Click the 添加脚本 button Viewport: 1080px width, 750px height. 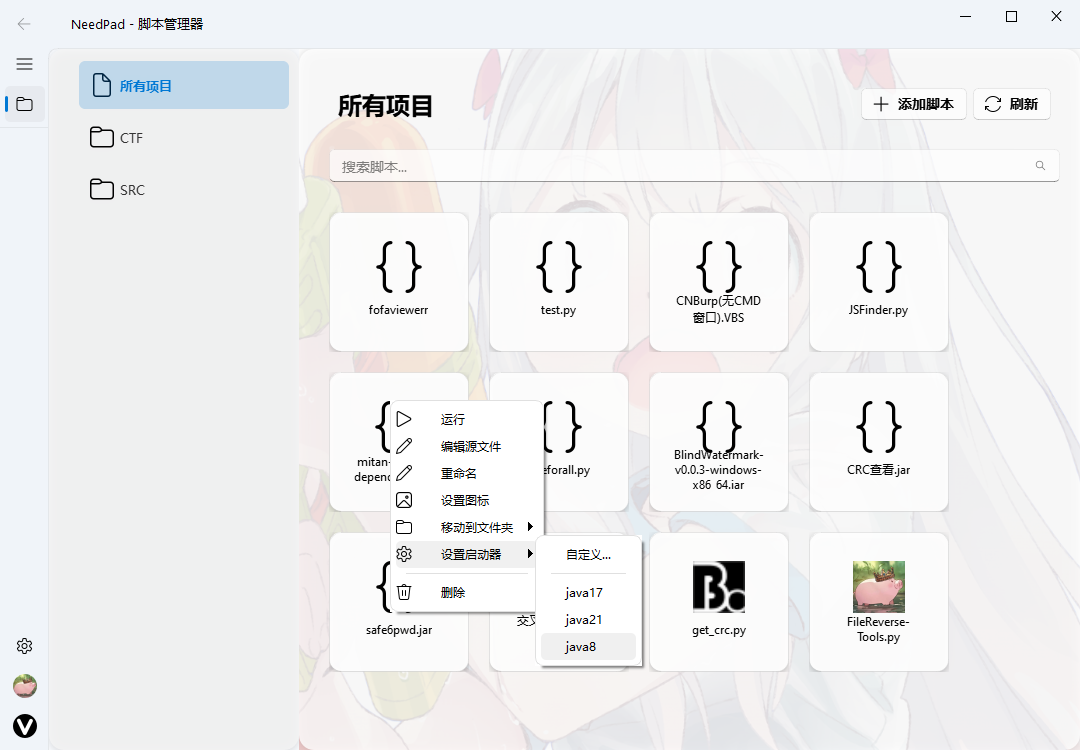pyautogui.click(x=914, y=104)
